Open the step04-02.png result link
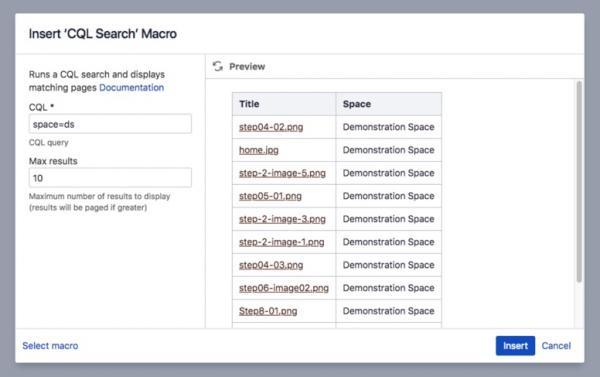The image size is (600, 377). tap(271, 127)
